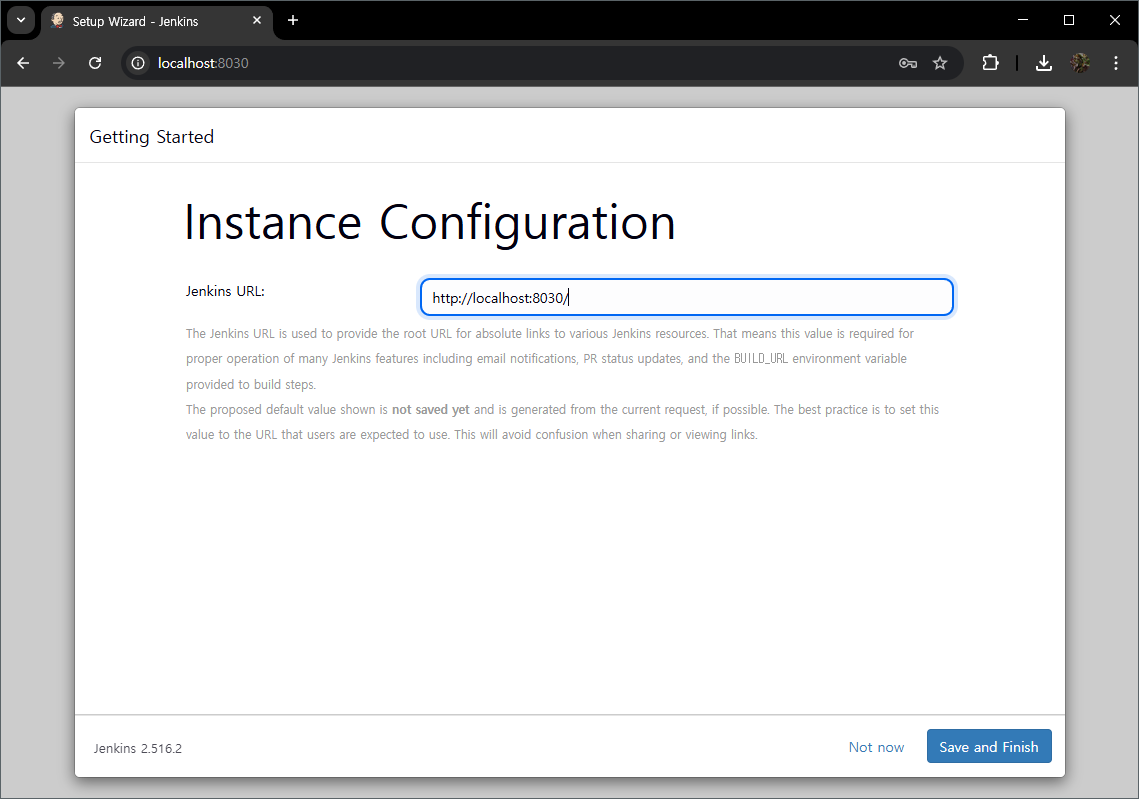Open a new browser tab
This screenshot has width=1139, height=799.
pyautogui.click(x=293, y=20)
